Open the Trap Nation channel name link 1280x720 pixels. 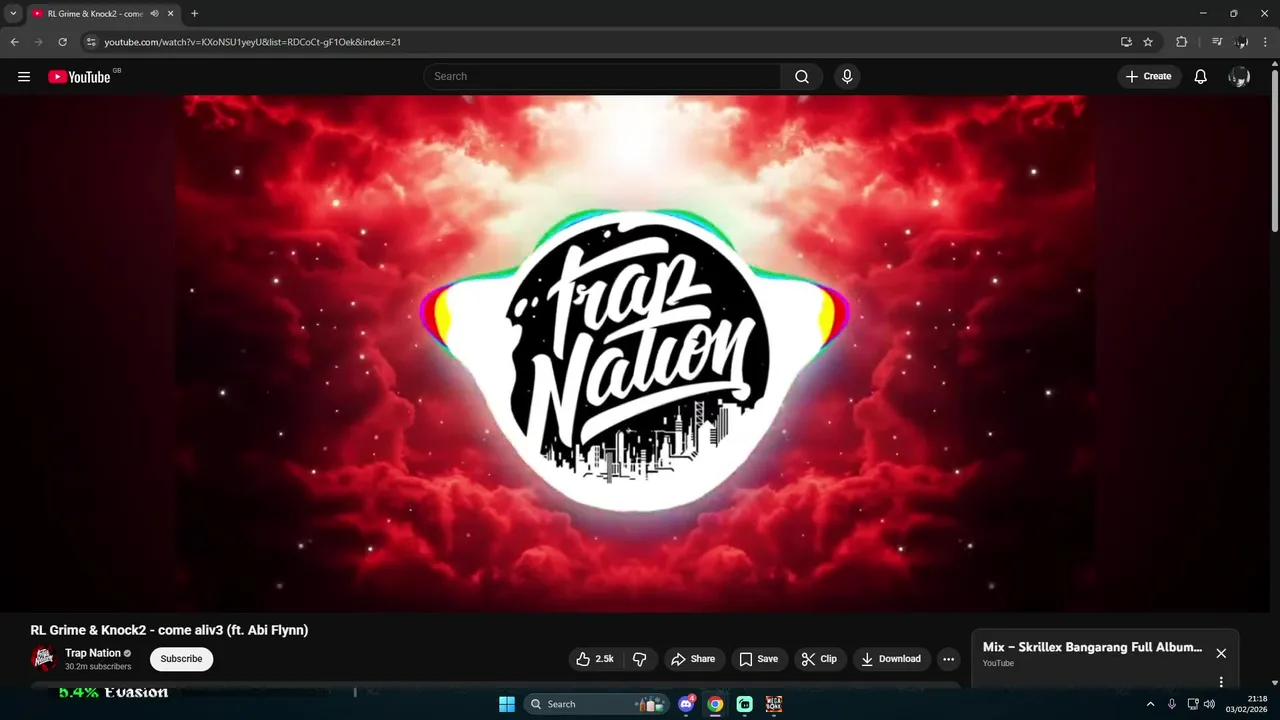coord(93,653)
